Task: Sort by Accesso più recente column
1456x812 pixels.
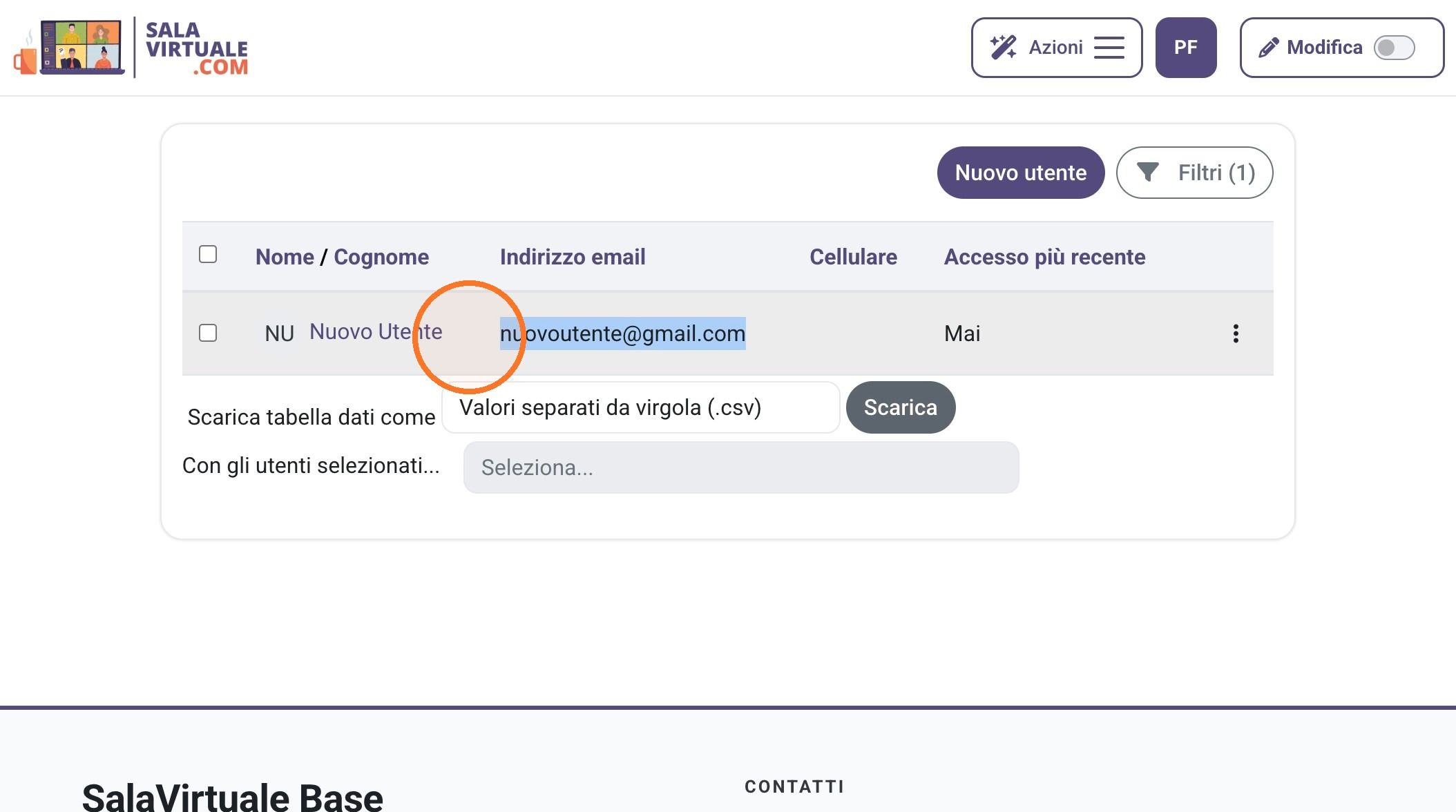Action: (1044, 257)
